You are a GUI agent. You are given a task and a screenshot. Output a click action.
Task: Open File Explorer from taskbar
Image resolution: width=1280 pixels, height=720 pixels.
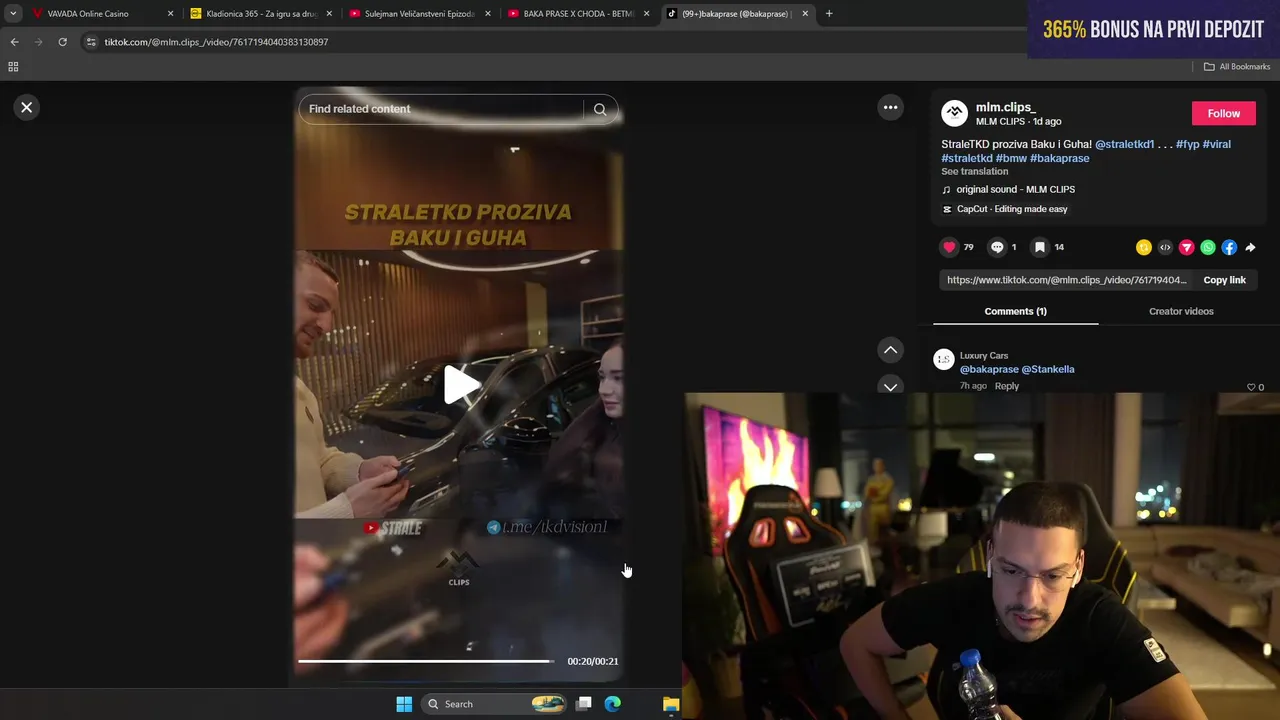tap(671, 704)
